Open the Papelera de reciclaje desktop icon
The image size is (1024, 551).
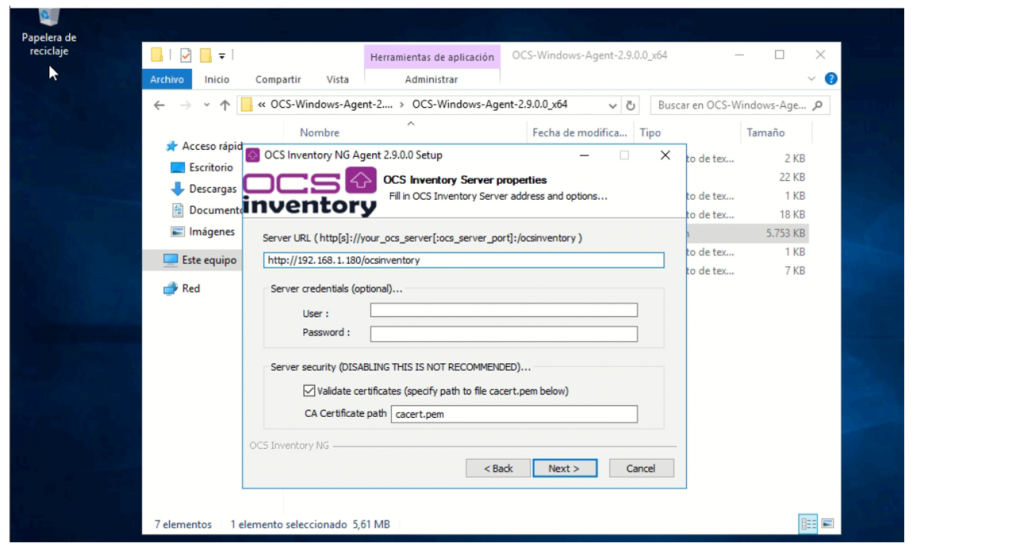[49, 33]
